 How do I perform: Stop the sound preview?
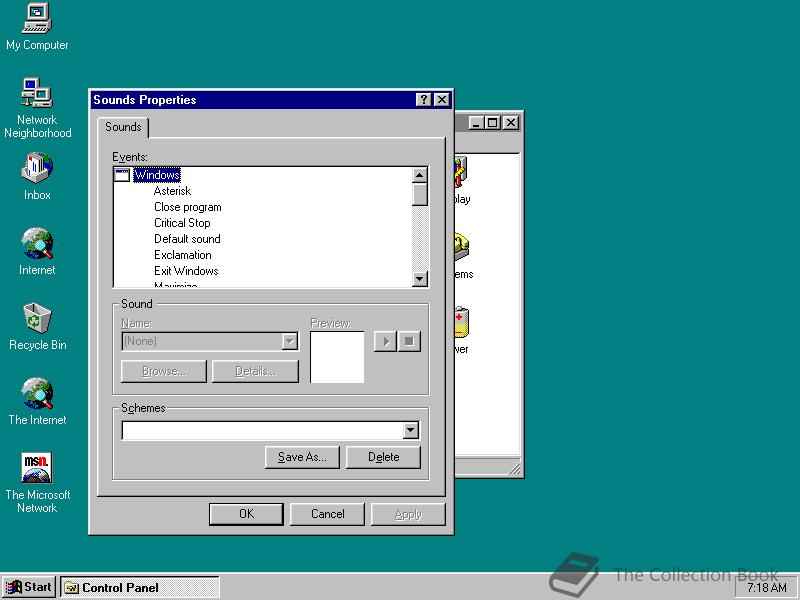coord(409,341)
